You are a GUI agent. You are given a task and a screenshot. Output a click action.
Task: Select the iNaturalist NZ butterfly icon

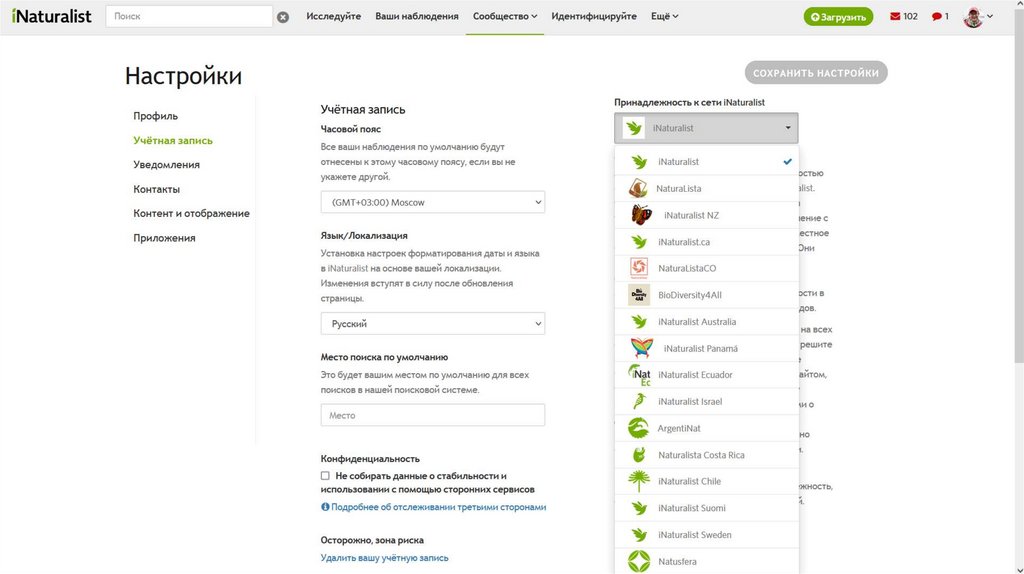[x=642, y=215]
